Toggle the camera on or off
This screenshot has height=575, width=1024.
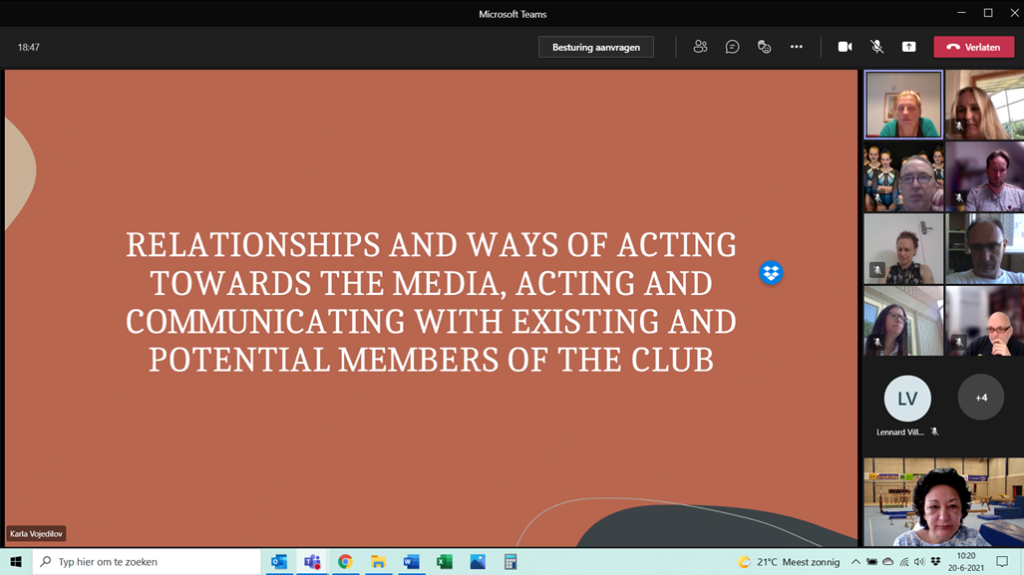coord(844,47)
